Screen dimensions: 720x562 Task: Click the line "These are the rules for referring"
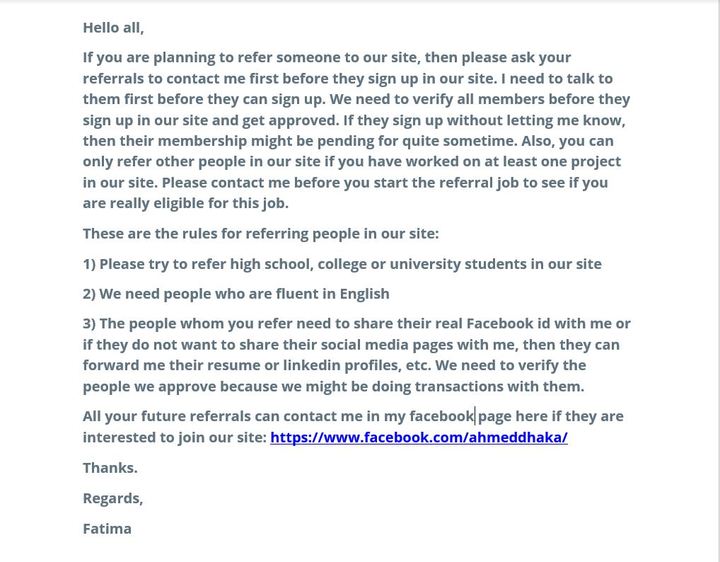pos(261,234)
